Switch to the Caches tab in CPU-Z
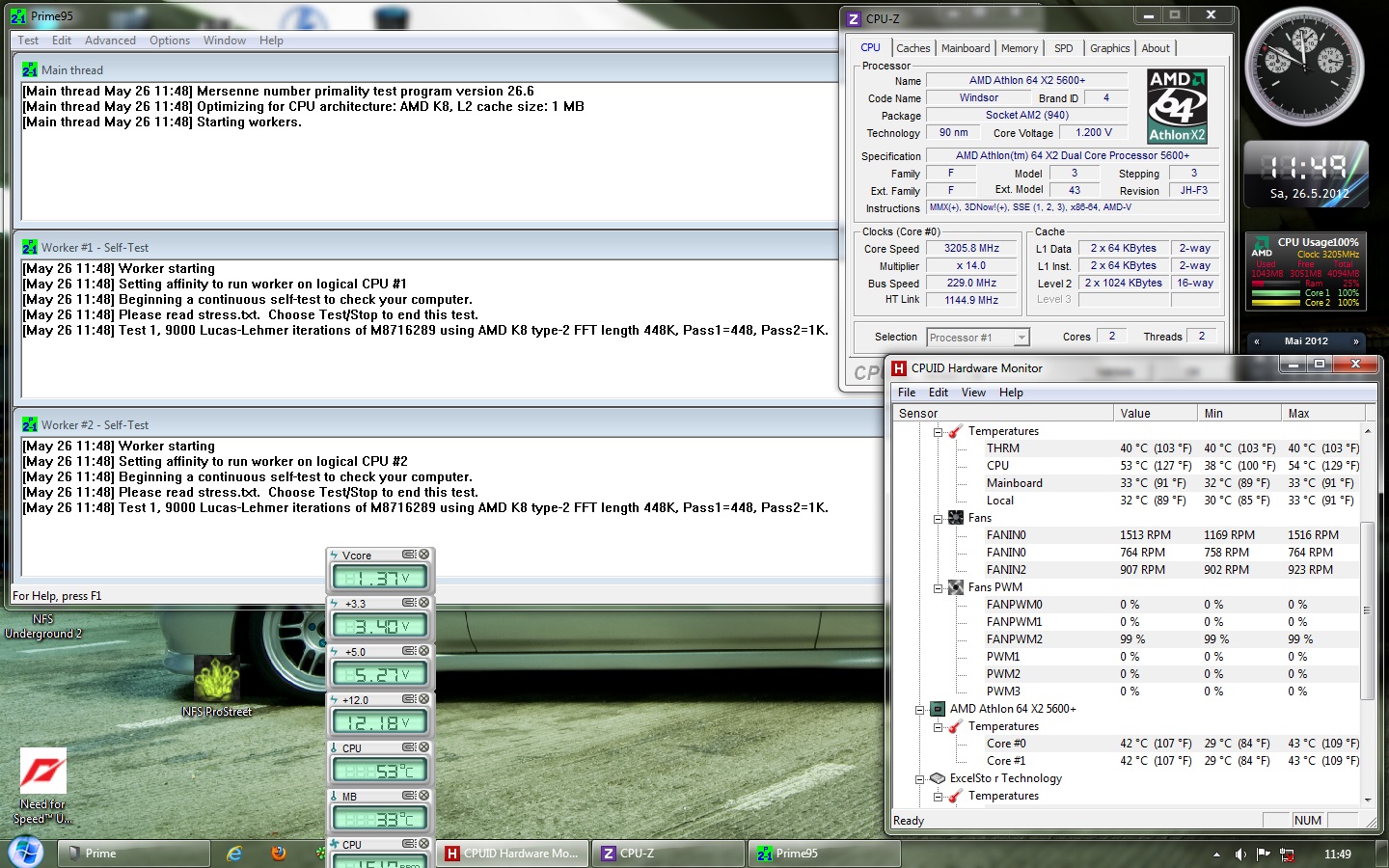The height and width of the screenshot is (868, 1389). (x=912, y=48)
